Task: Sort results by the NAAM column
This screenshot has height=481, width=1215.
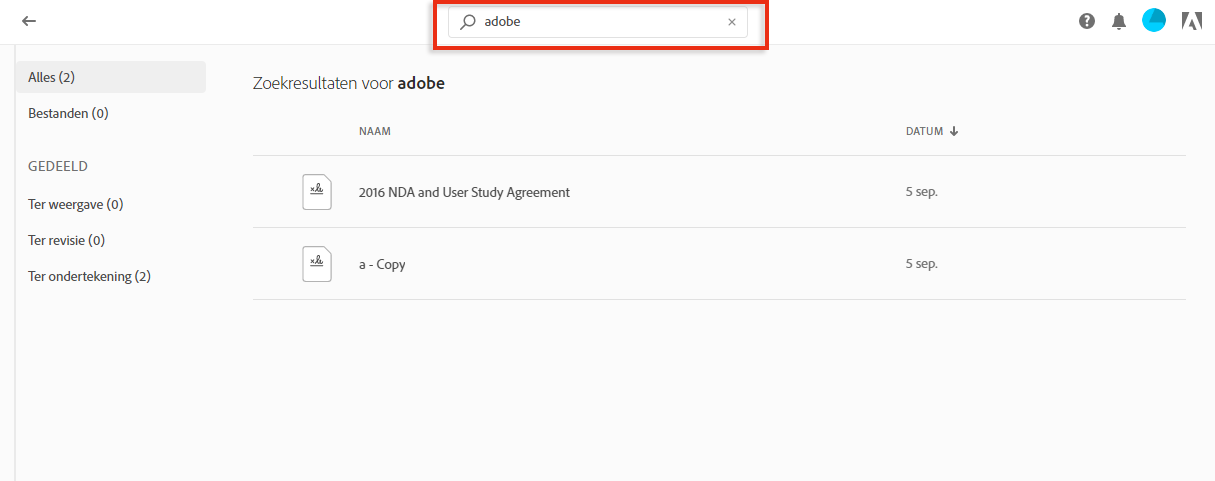Action: tap(374, 131)
